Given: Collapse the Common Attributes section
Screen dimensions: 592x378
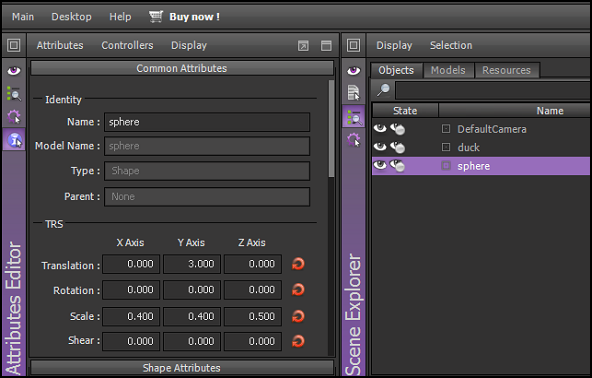Looking at the screenshot, I should coord(182,68).
